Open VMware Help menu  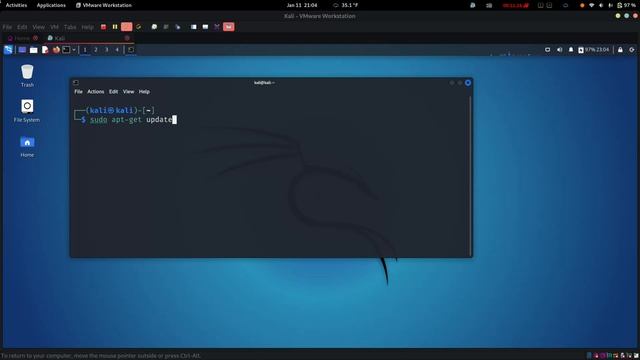coord(87,27)
